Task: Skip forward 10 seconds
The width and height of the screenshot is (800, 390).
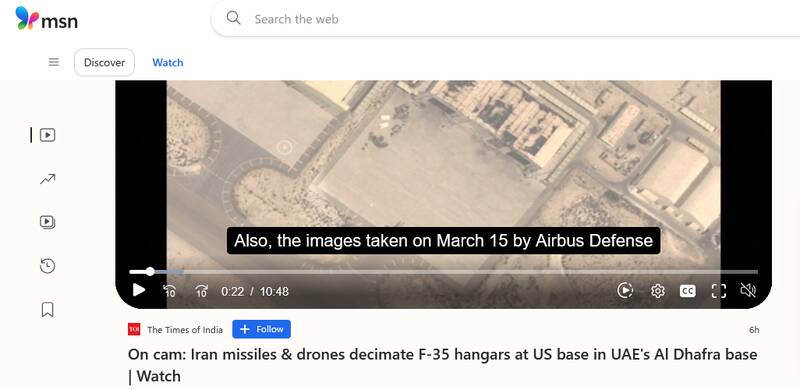Action: tap(202, 291)
